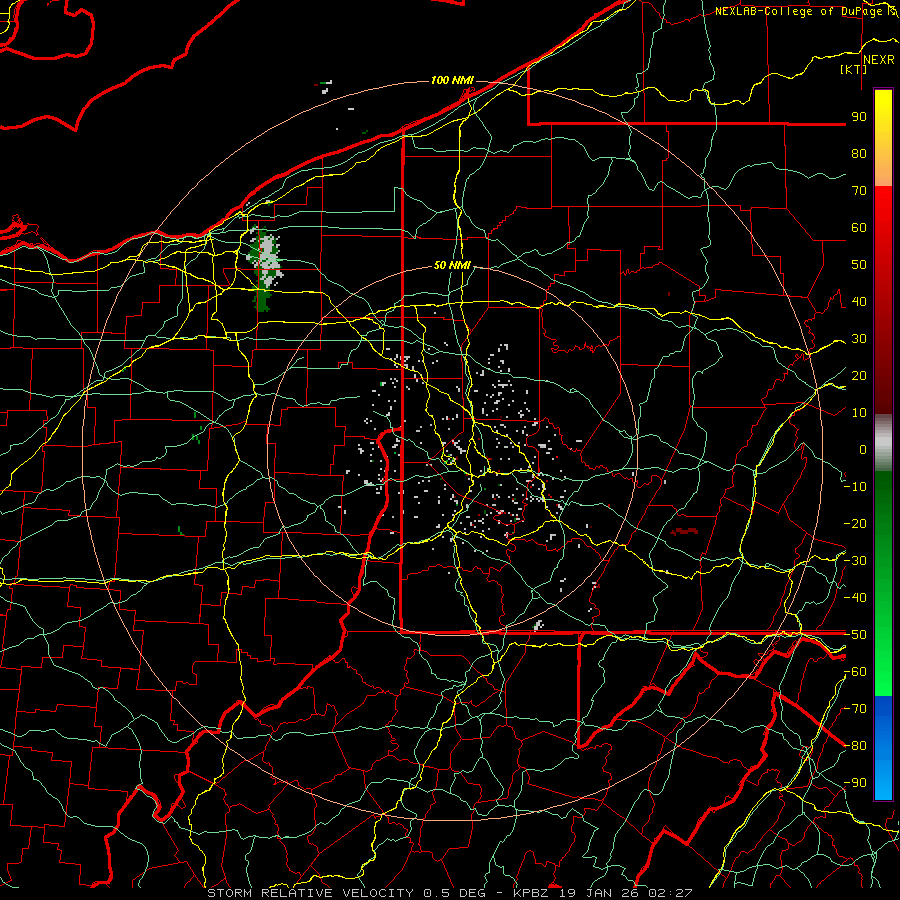Click the -40 value on velocity scale
The image size is (900, 900).
click(855, 598)
